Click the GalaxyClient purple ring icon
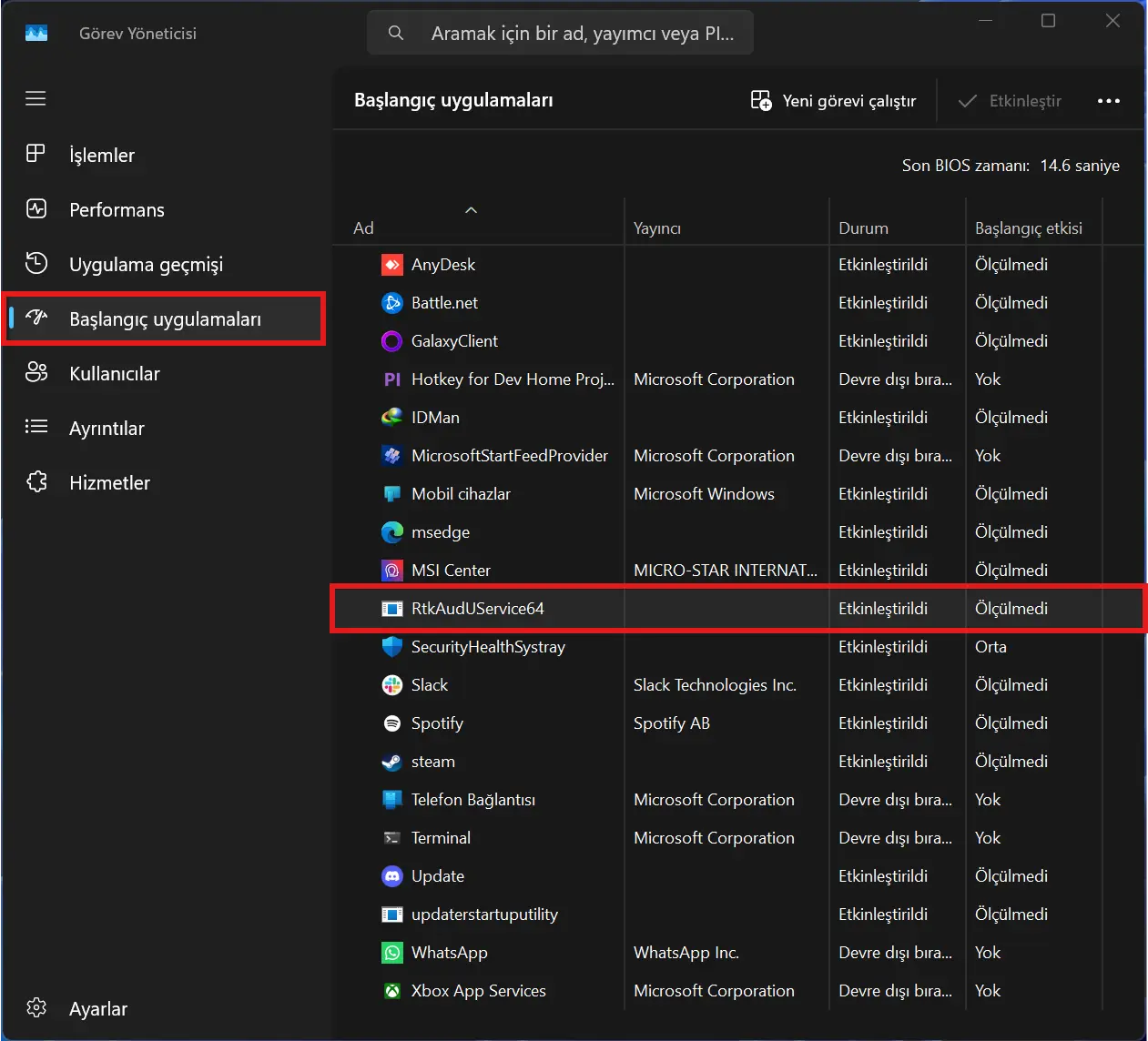Viewport: 1148px width, 1041px height. coord(391,341)
